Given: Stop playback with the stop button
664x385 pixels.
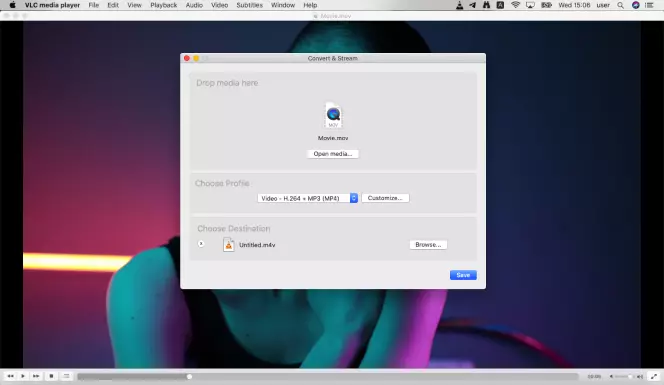Looking at the screenshot, I should [x=51, y=376].
